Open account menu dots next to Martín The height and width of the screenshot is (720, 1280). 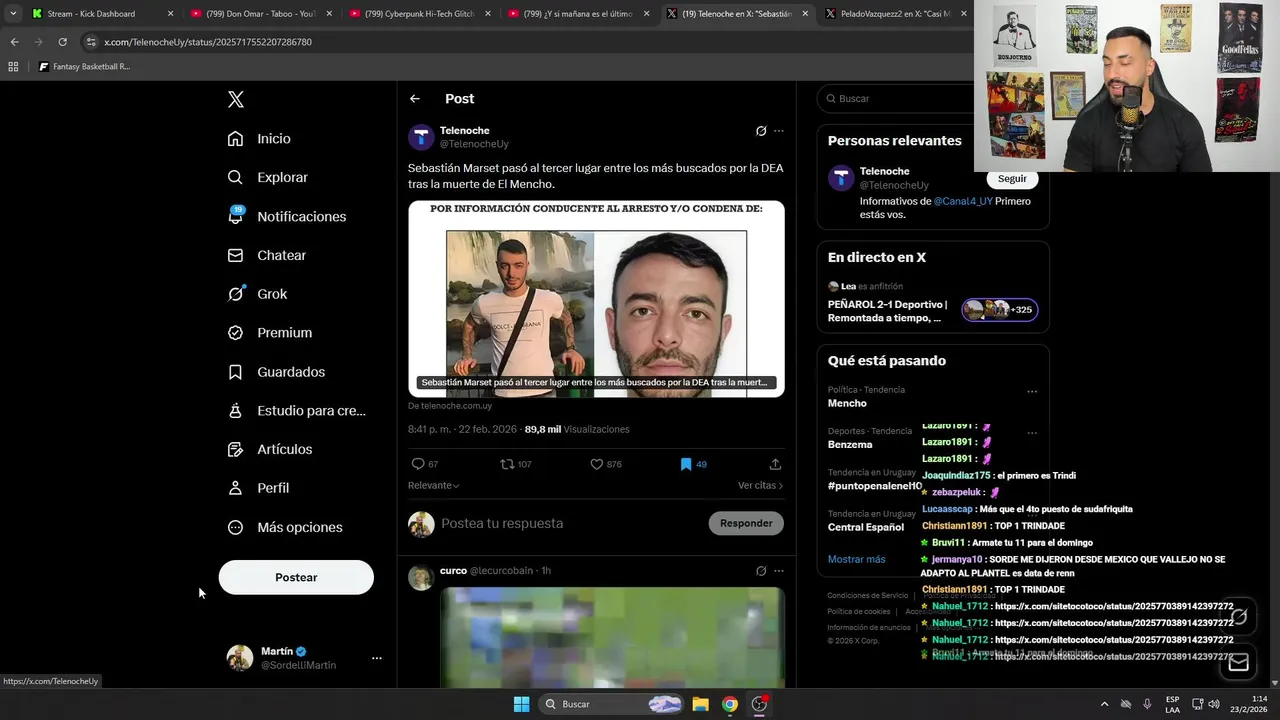tap(377, 658)
